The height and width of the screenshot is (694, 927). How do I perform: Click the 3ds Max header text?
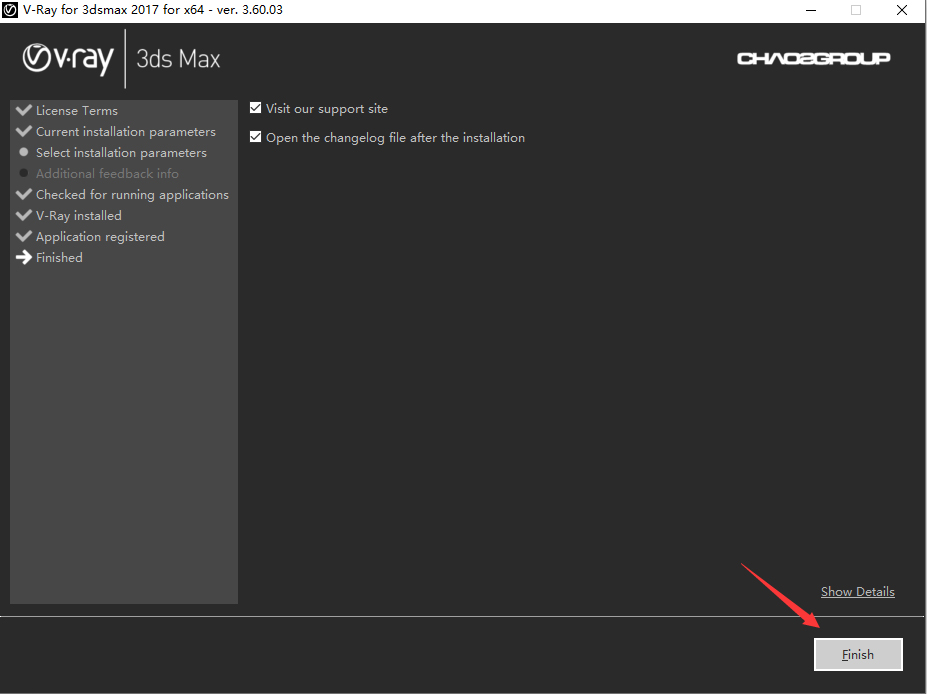178,59
